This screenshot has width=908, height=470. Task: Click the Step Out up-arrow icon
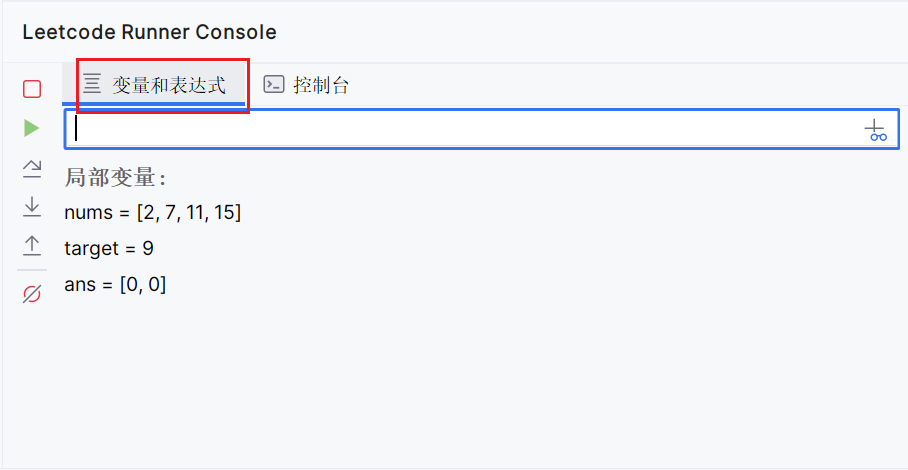[x=32, y=246]
